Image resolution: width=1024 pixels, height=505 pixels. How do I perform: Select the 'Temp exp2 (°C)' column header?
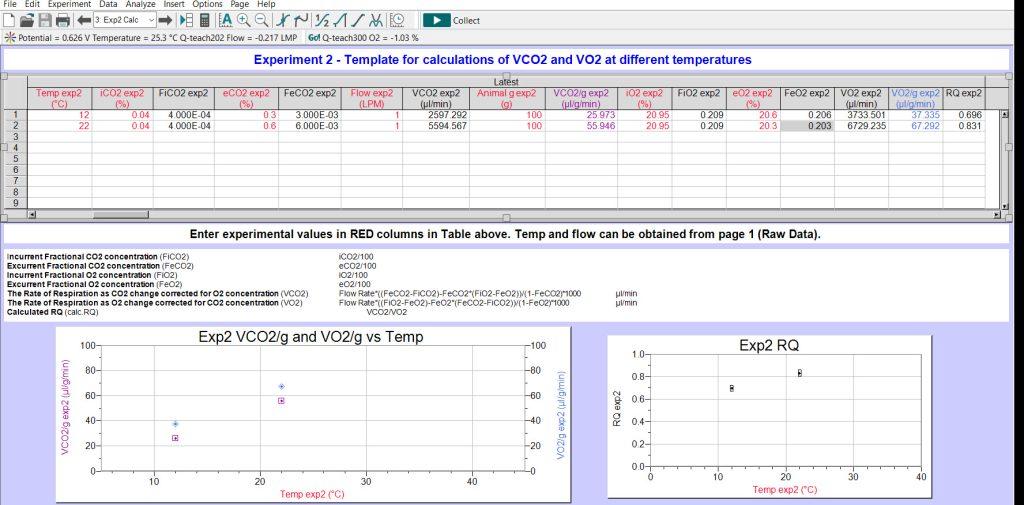(x=59, y=98)
